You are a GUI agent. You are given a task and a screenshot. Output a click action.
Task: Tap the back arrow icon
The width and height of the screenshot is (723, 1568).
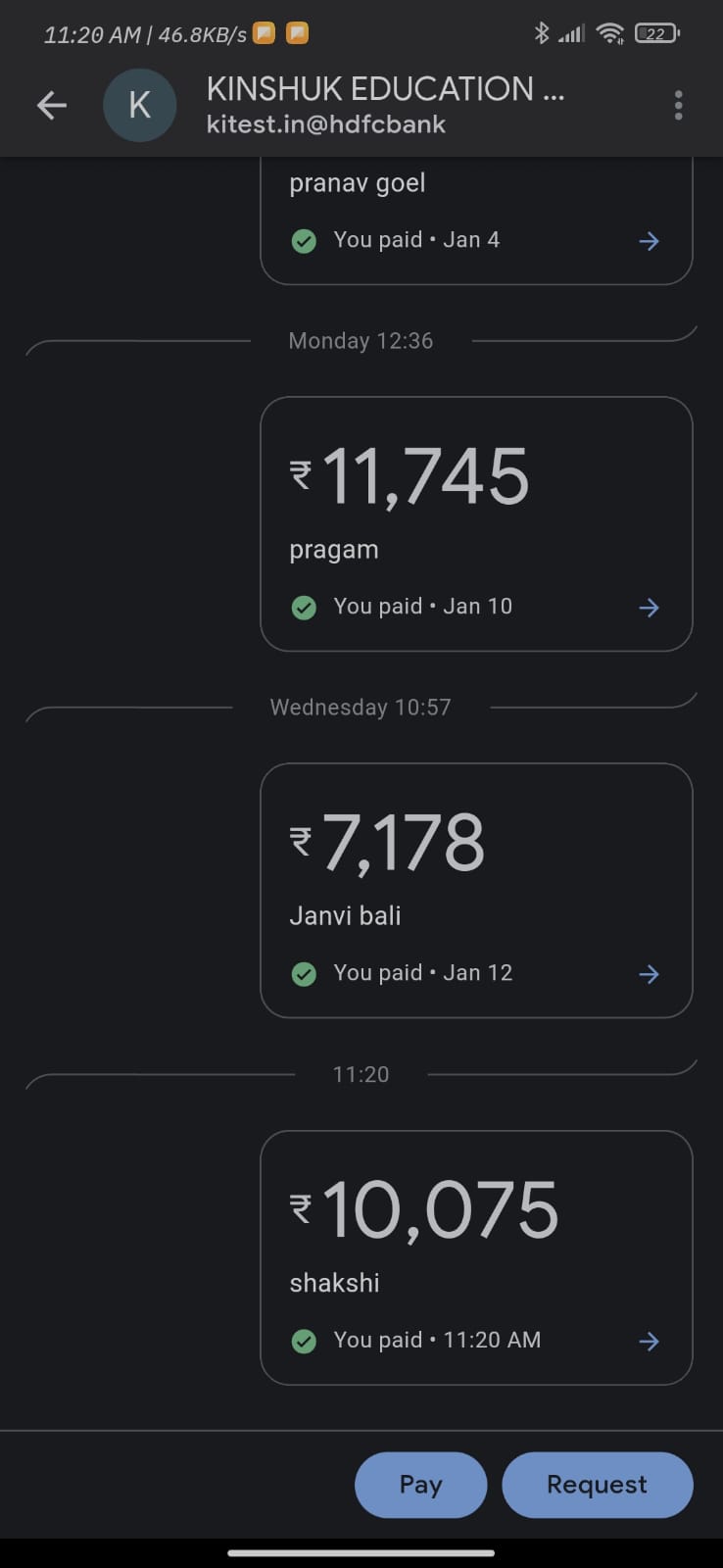click(51, 105)
